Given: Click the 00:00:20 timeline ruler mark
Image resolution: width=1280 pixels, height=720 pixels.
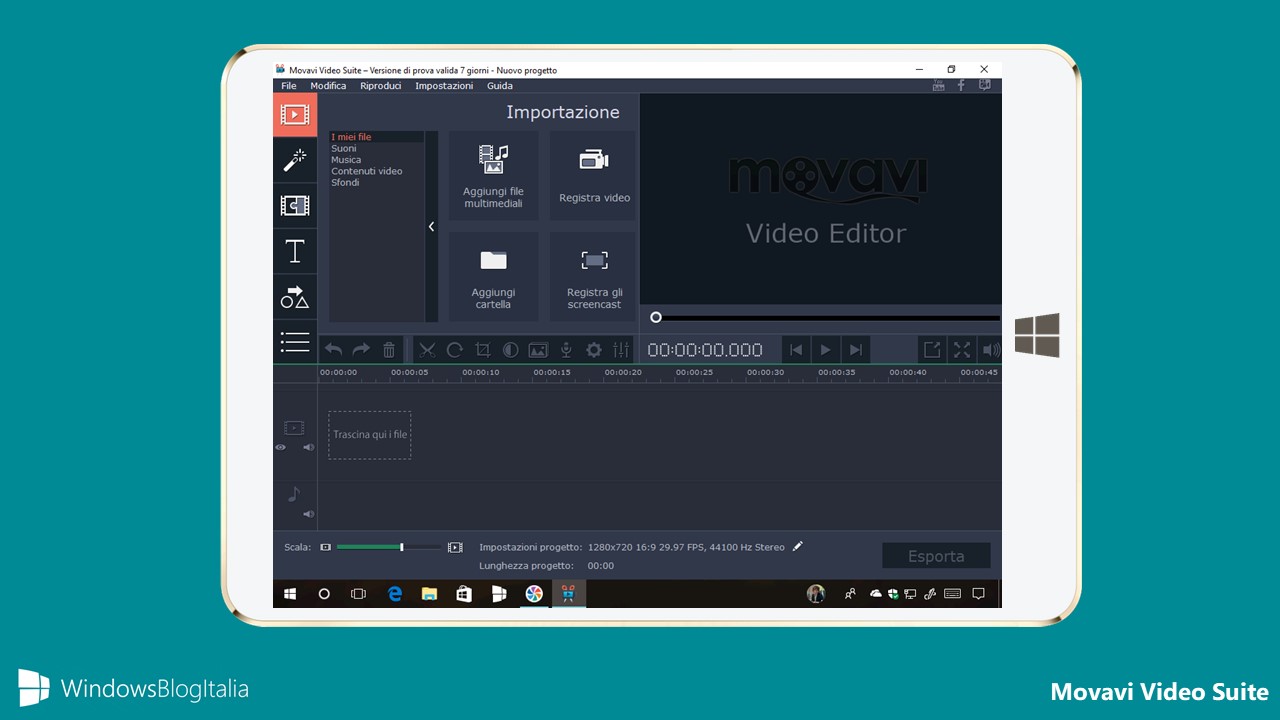Looking at the screenshot, I should [x=623, y=372].
